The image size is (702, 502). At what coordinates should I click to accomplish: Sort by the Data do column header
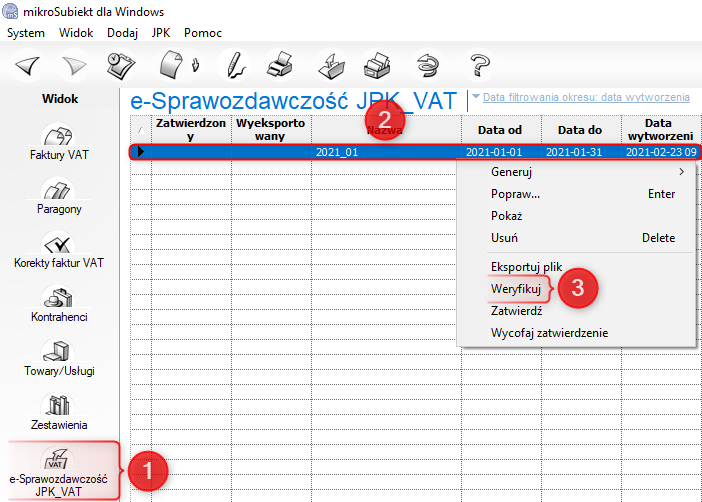pyautogui.click(x=580, y=129)
